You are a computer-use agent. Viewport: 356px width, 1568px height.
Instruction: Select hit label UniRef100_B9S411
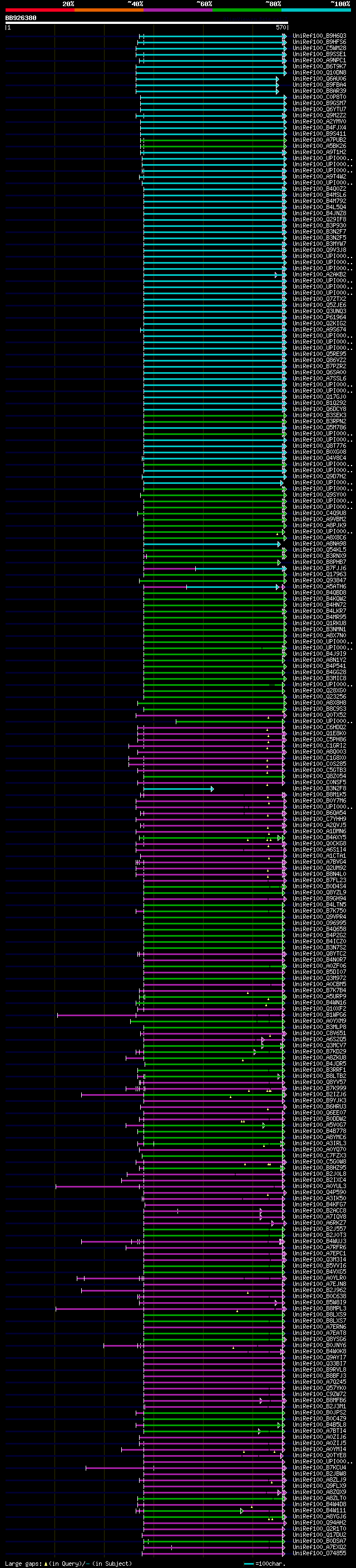click(x=319, y=134)
